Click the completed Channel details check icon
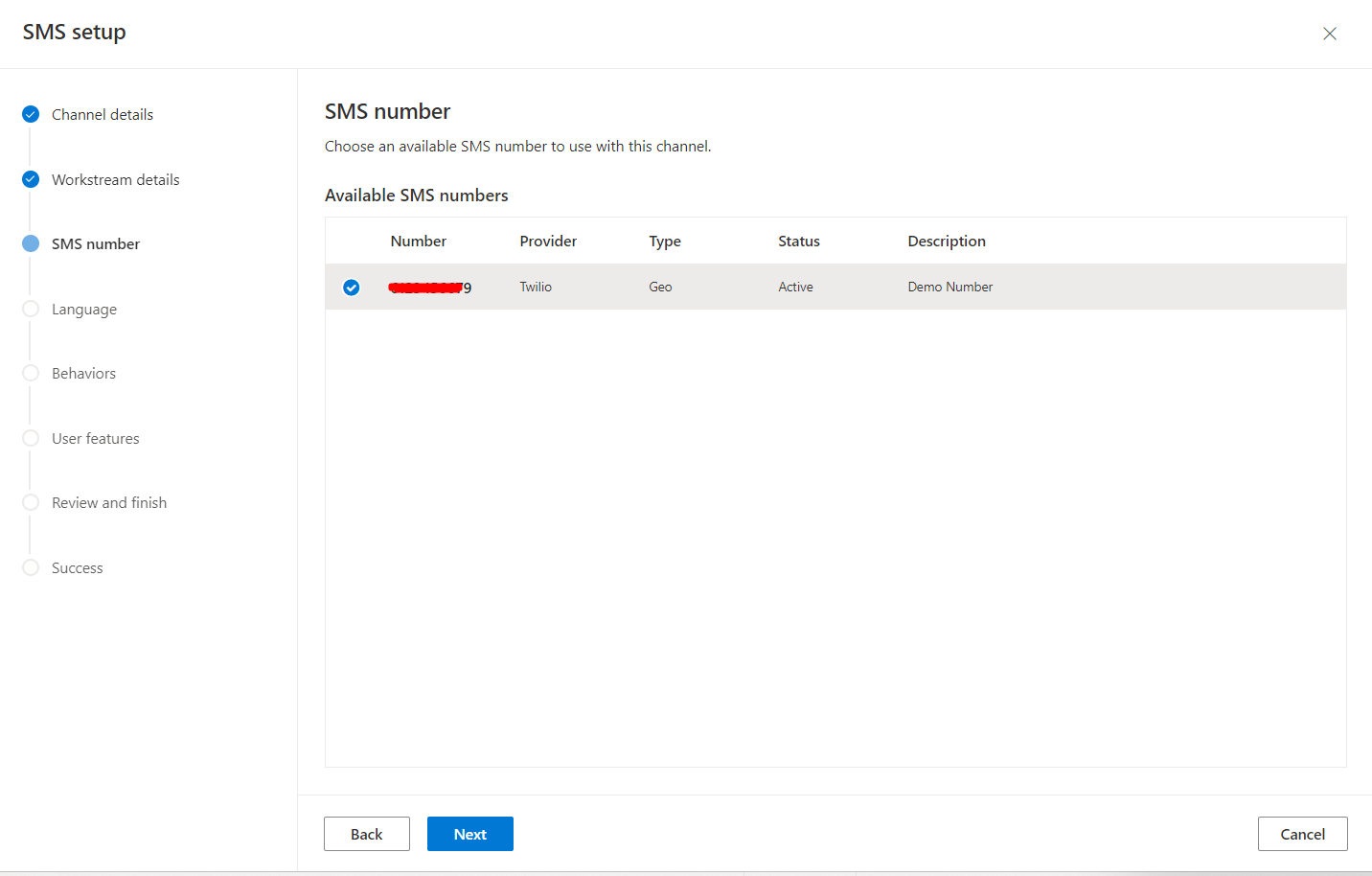 click(30, 114)
